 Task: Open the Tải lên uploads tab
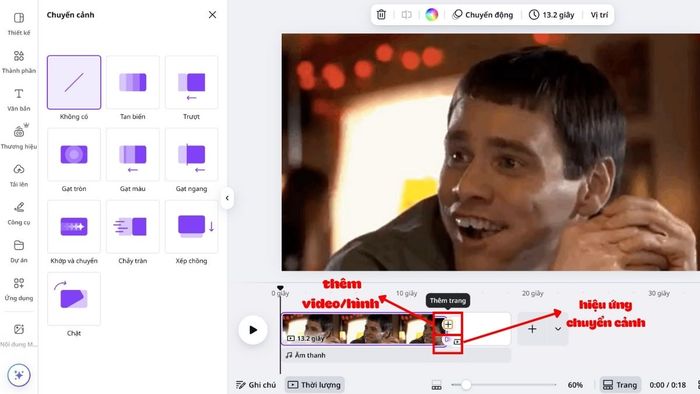click(x=19, y=175)
